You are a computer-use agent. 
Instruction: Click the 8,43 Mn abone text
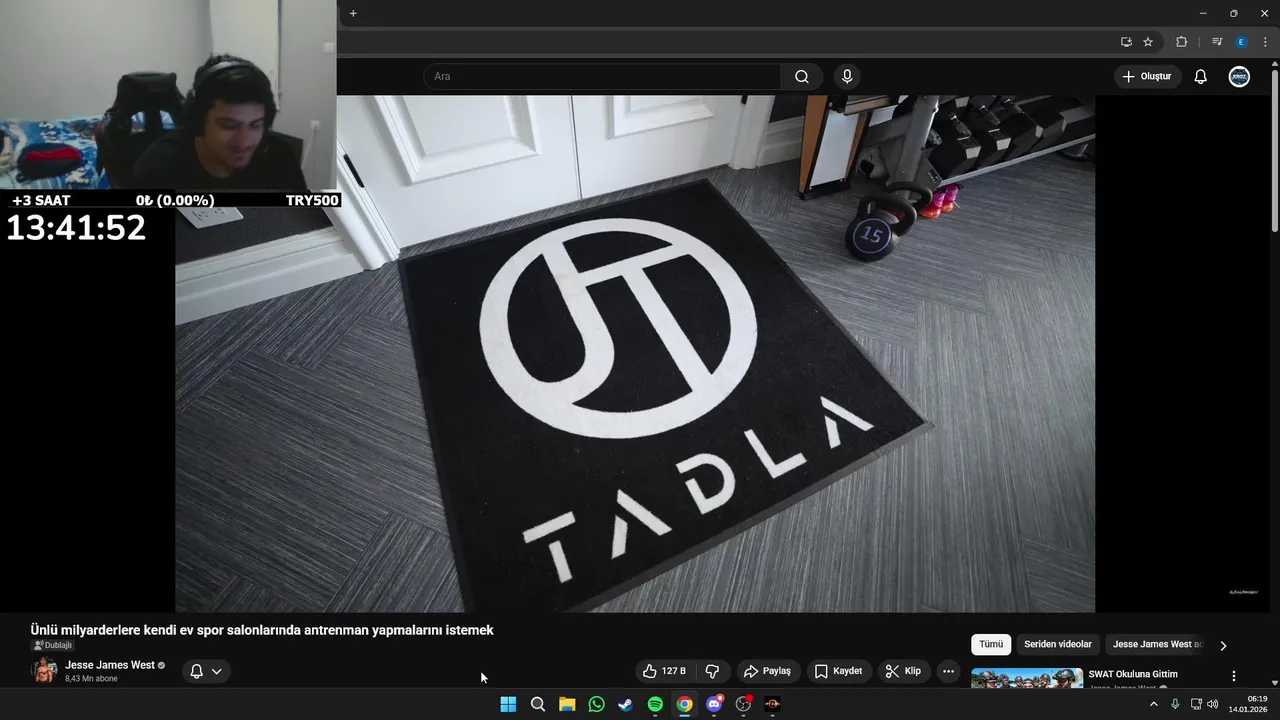tap(91, 679)
